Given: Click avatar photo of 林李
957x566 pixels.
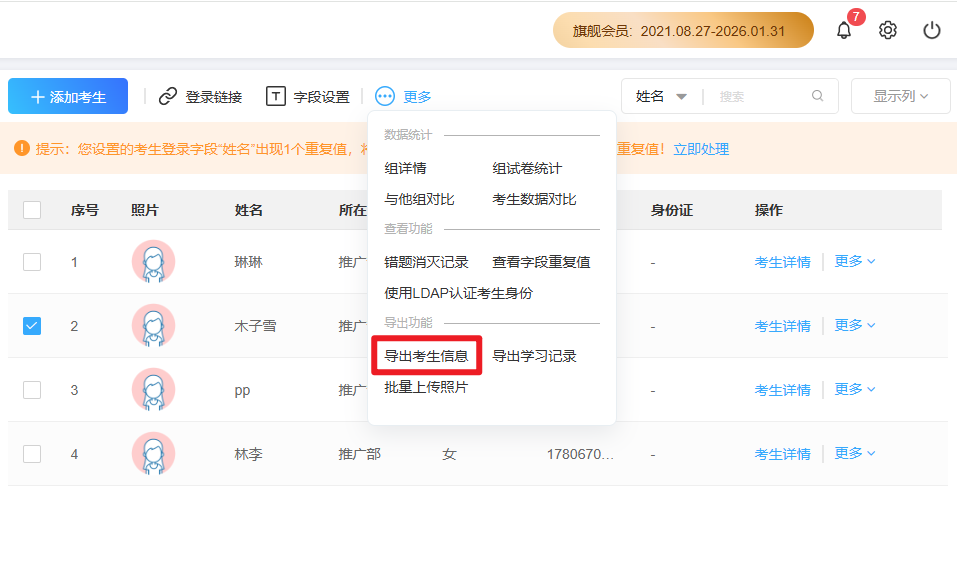Looking at the screenshot, I should [x=153, y=454].
